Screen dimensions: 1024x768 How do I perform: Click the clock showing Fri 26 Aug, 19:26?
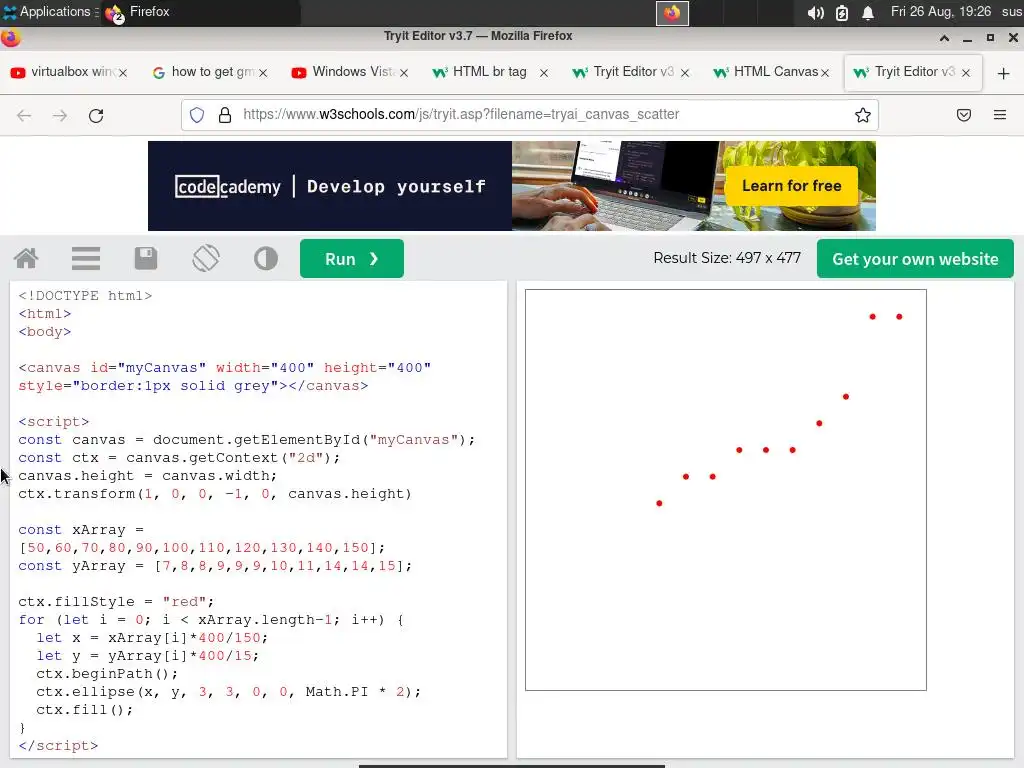941,12
